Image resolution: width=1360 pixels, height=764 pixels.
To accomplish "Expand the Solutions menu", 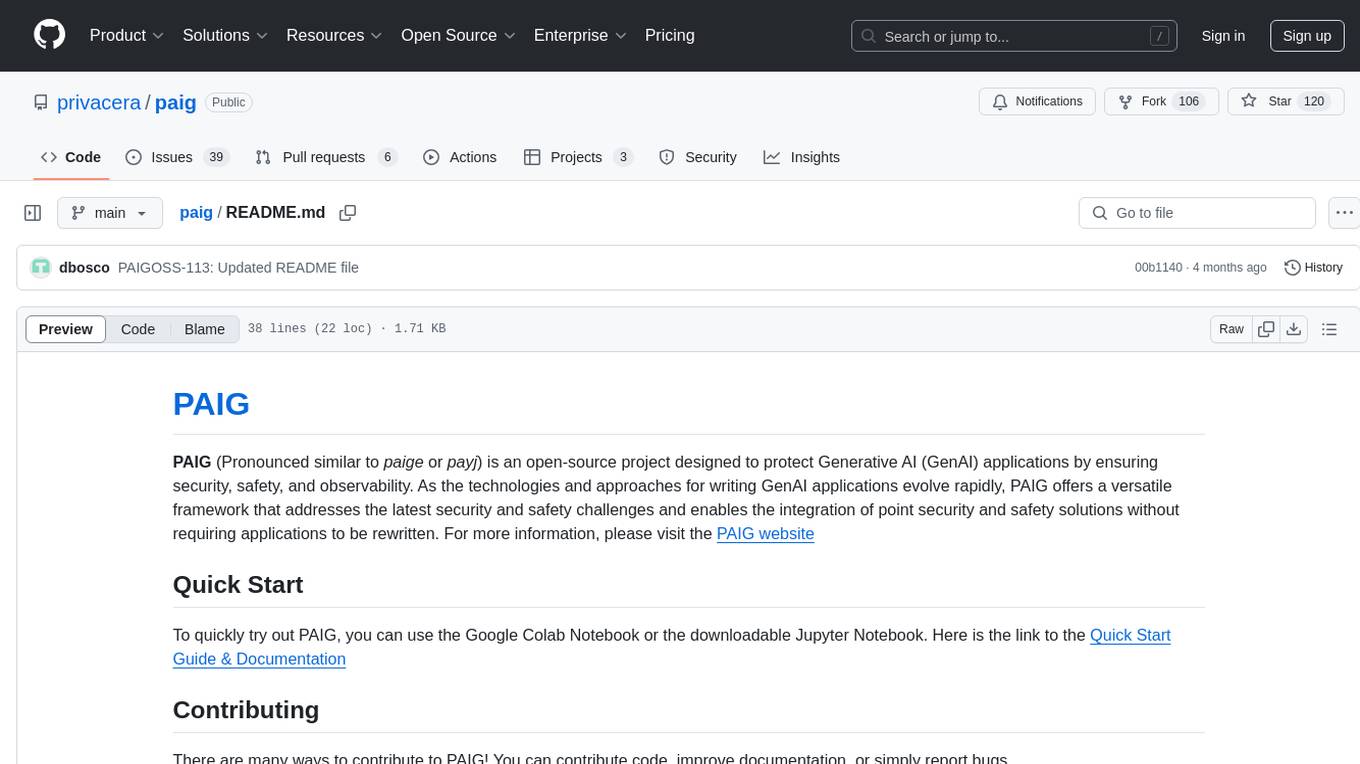I will pos(225,35).
